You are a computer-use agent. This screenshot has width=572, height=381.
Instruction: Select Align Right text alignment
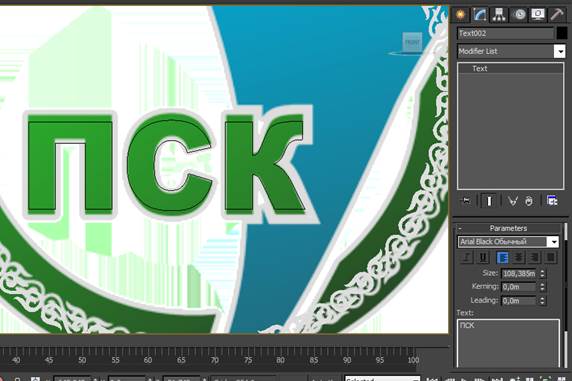tap(534, 257)
